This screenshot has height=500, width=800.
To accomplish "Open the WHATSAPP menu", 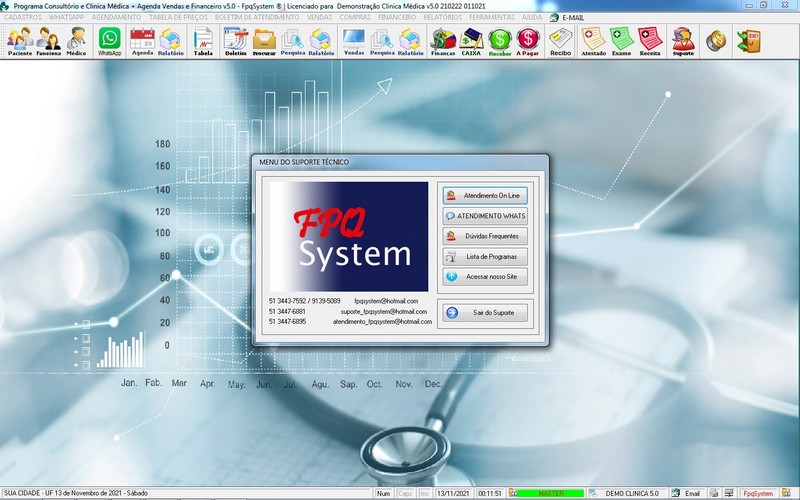I will coord(66,17).
